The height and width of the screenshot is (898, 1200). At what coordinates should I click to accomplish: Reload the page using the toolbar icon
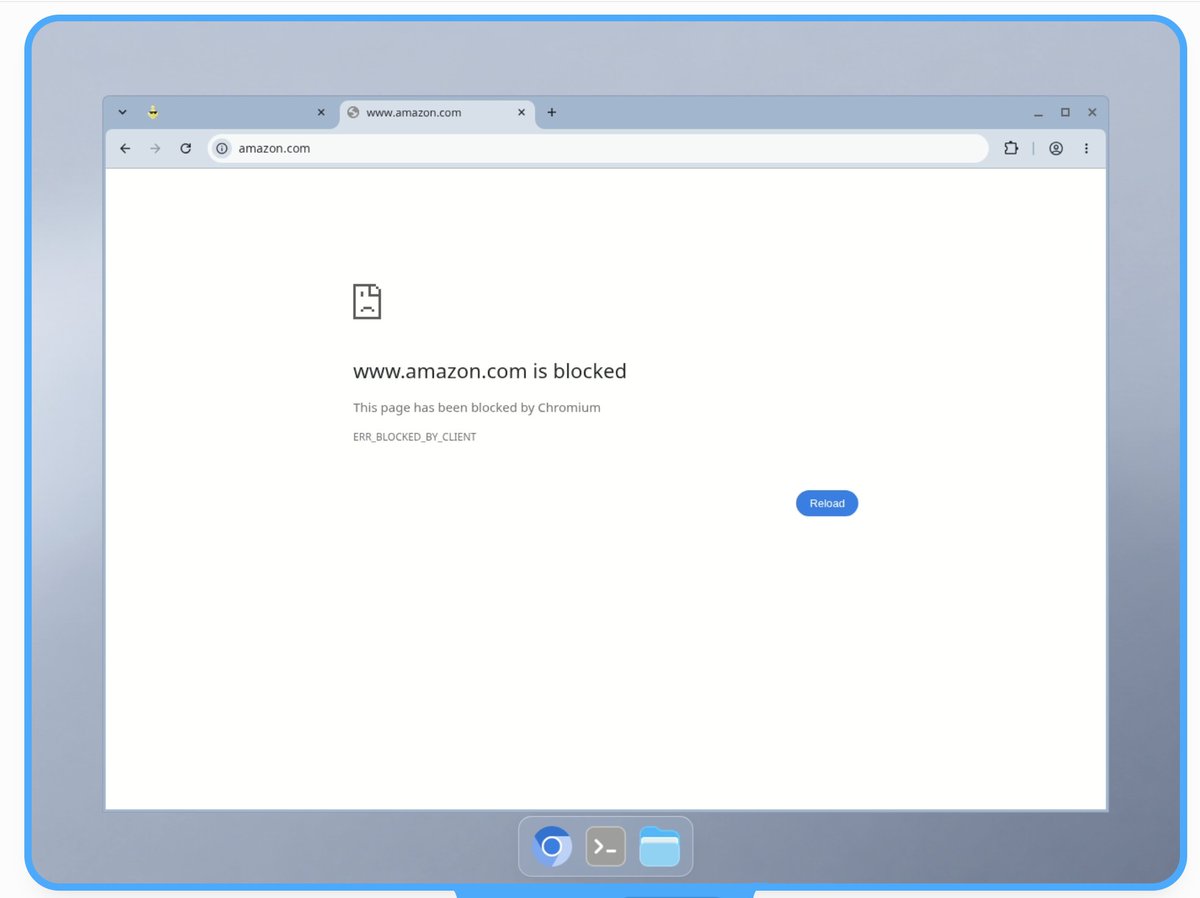click(185, 148)
